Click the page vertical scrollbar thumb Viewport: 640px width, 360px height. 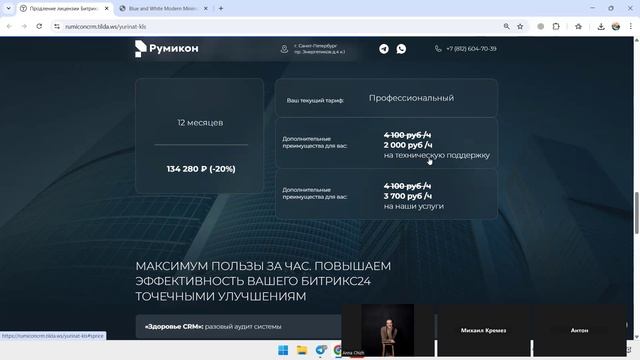pyautogui.click(x=636, y=213)
